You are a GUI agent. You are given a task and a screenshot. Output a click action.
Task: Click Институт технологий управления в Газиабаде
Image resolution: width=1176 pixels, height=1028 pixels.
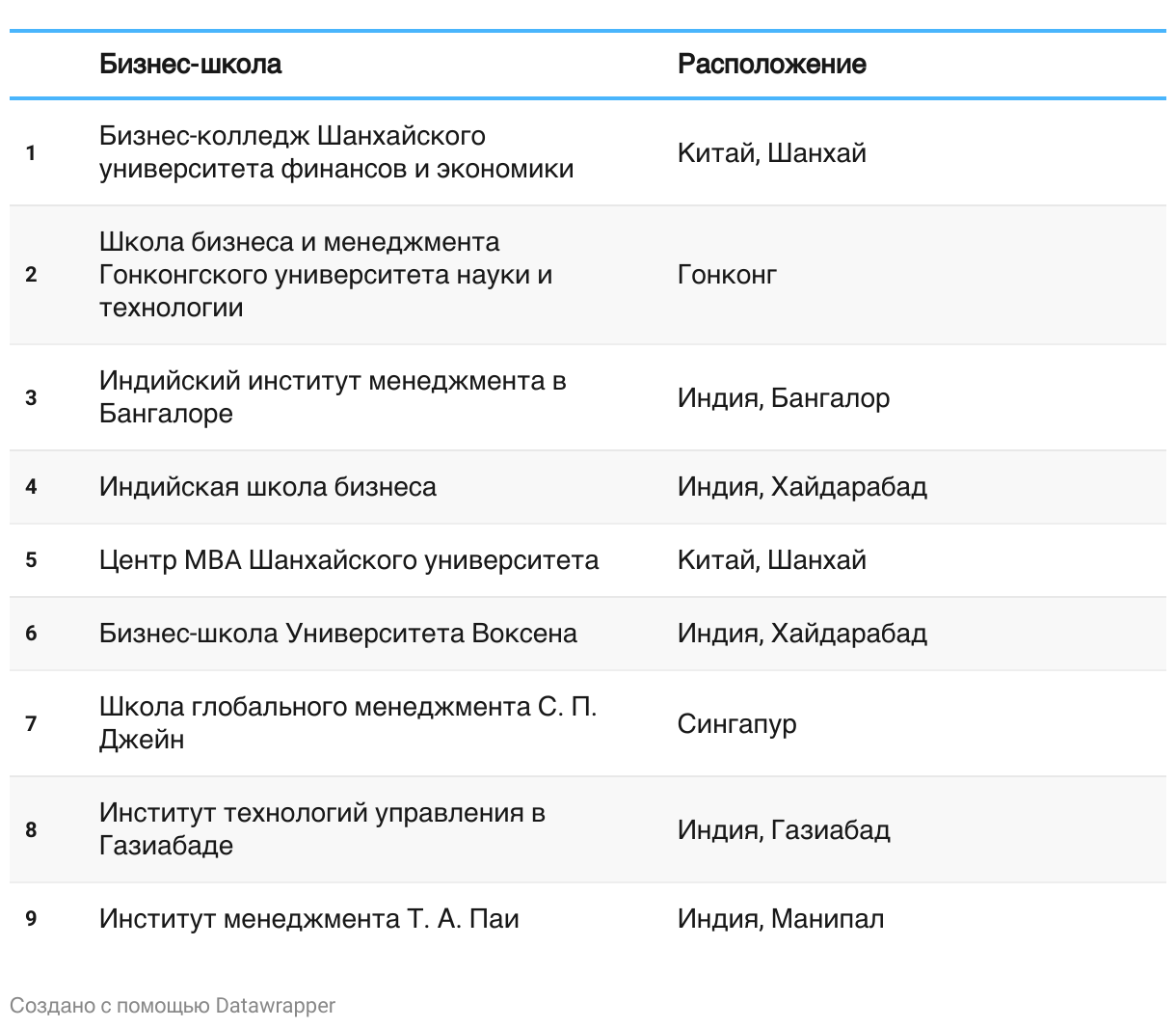coord(322,829)
